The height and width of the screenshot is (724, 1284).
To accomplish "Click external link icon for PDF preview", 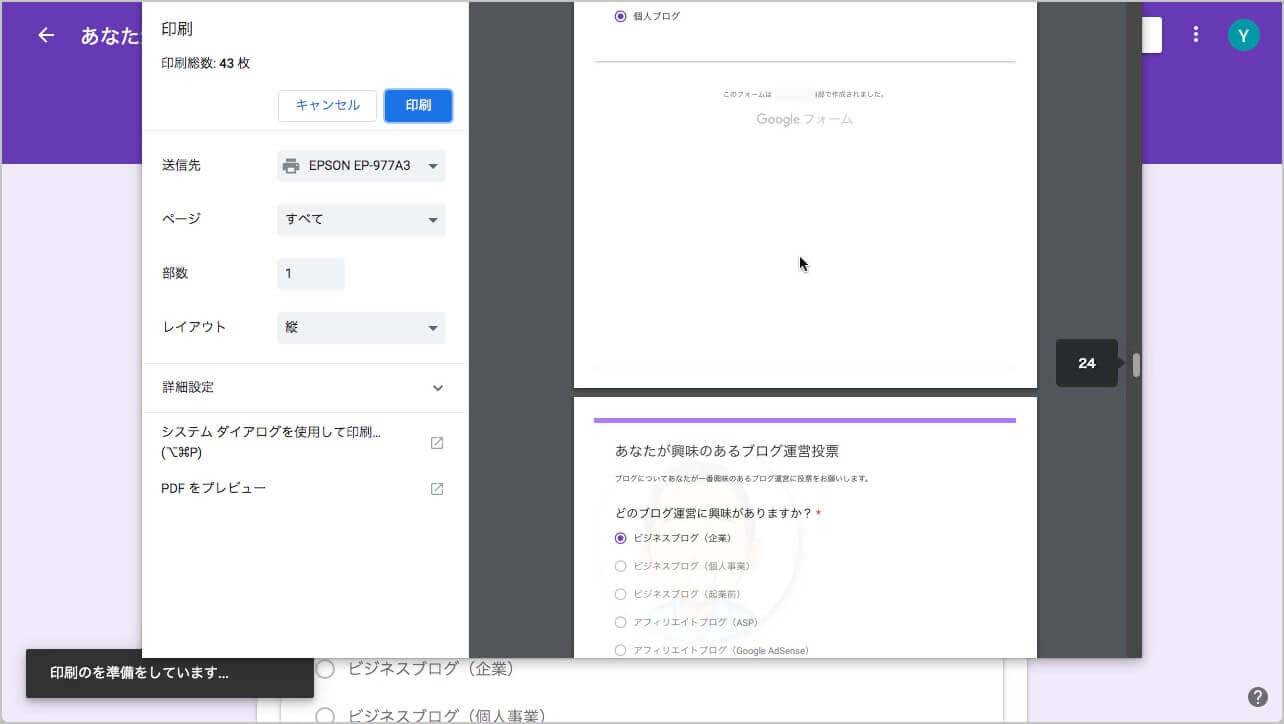I will [437, 489].
